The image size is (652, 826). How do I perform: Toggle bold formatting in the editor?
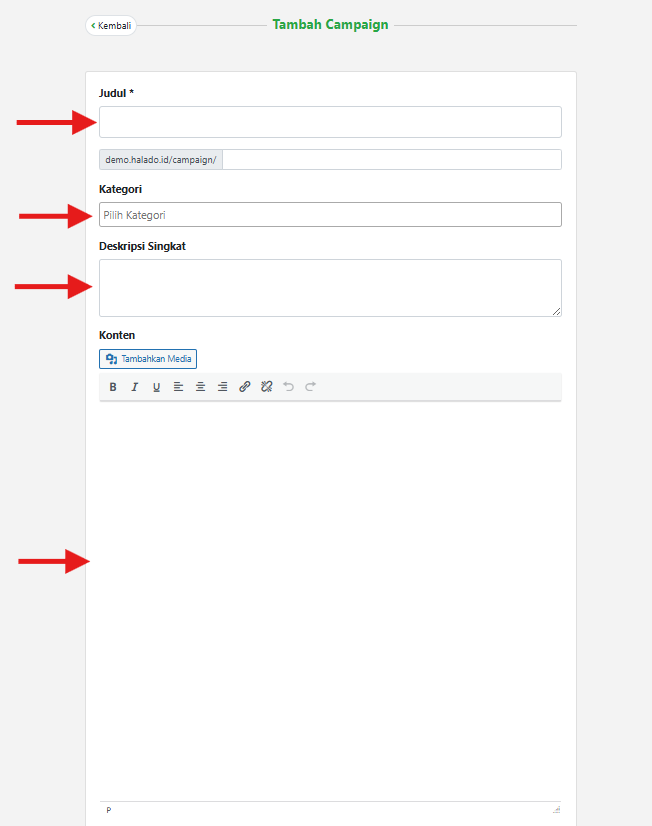[113, 387]
